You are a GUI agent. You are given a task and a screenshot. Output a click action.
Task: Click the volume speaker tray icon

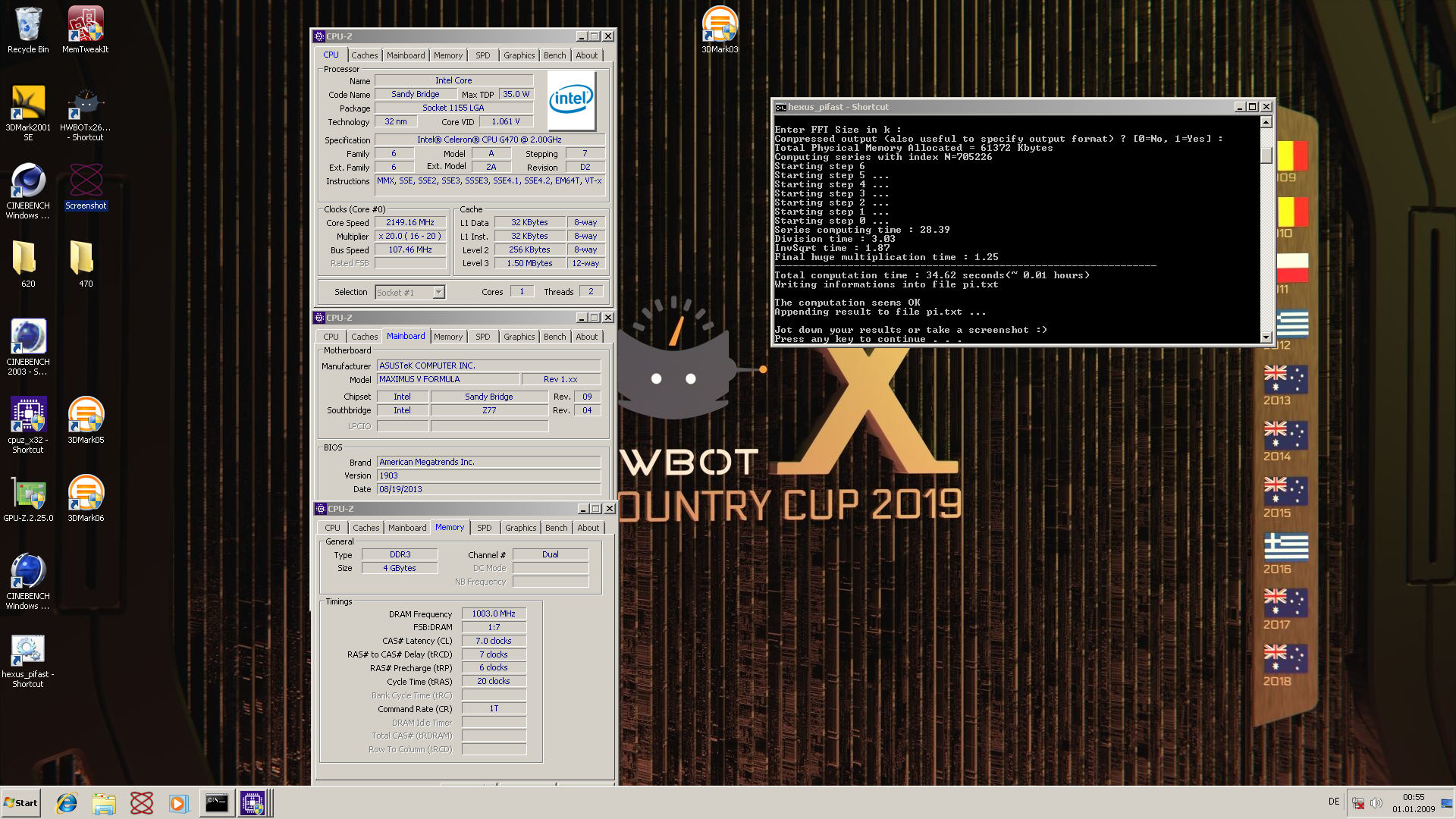[x=1376, y=803]
